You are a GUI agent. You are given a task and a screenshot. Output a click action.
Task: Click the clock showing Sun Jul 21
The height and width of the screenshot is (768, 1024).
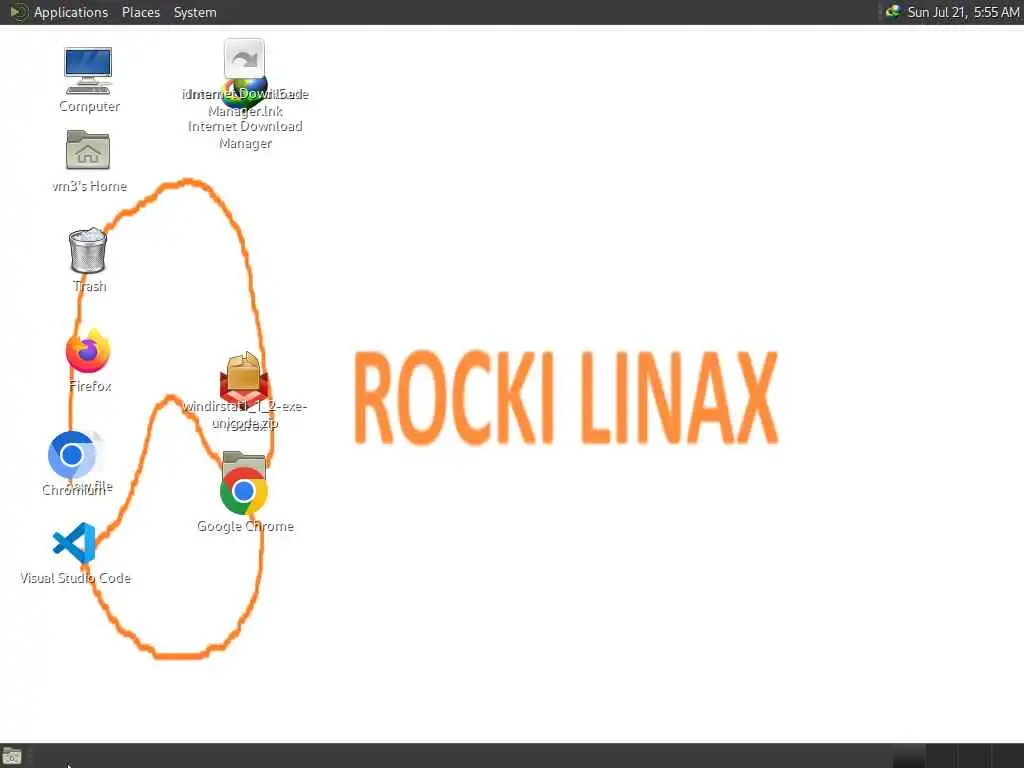tap(963, 12)
